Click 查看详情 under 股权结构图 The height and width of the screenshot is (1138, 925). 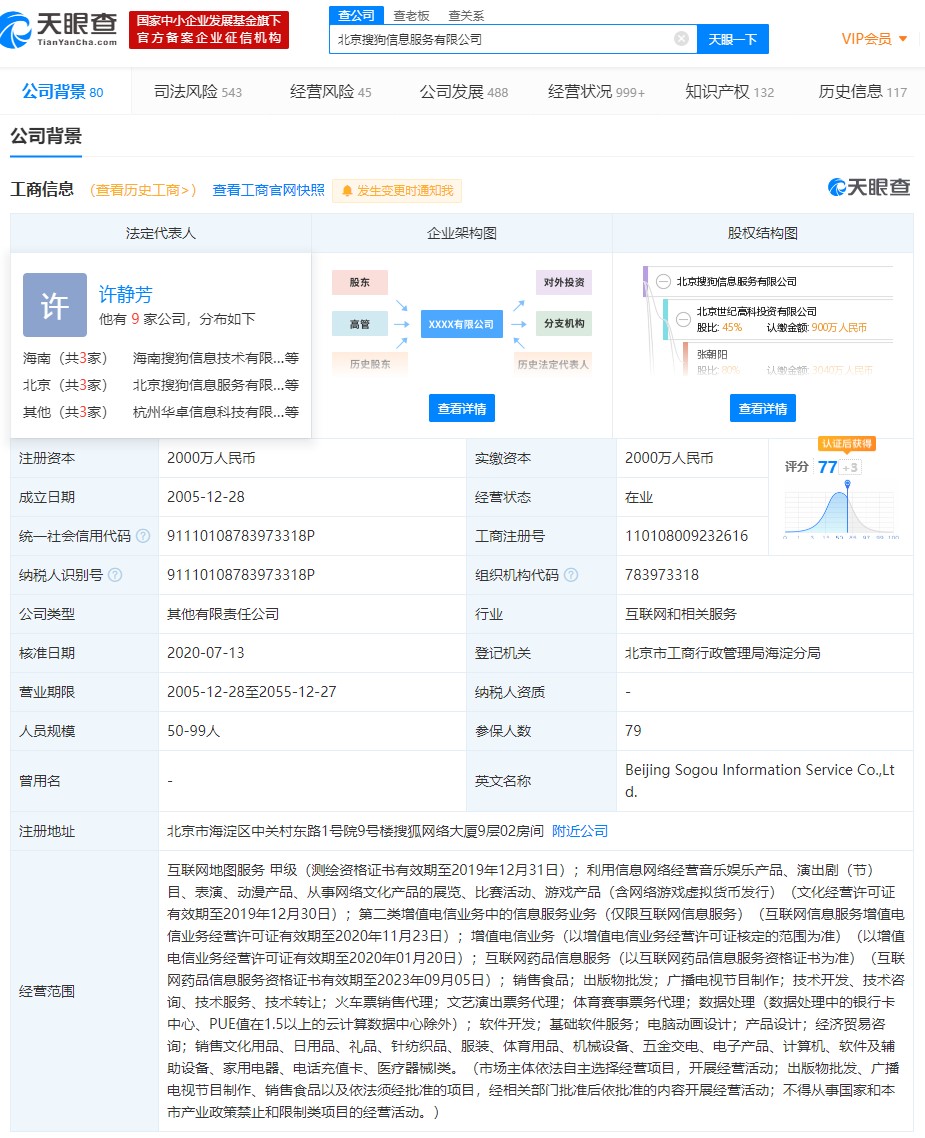click(763, 409)
